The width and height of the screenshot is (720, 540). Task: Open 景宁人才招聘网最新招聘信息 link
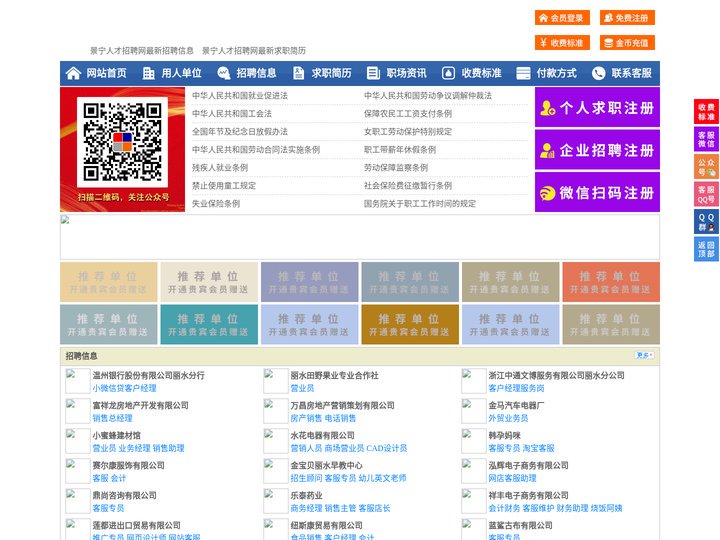click(x=141, y=51)
